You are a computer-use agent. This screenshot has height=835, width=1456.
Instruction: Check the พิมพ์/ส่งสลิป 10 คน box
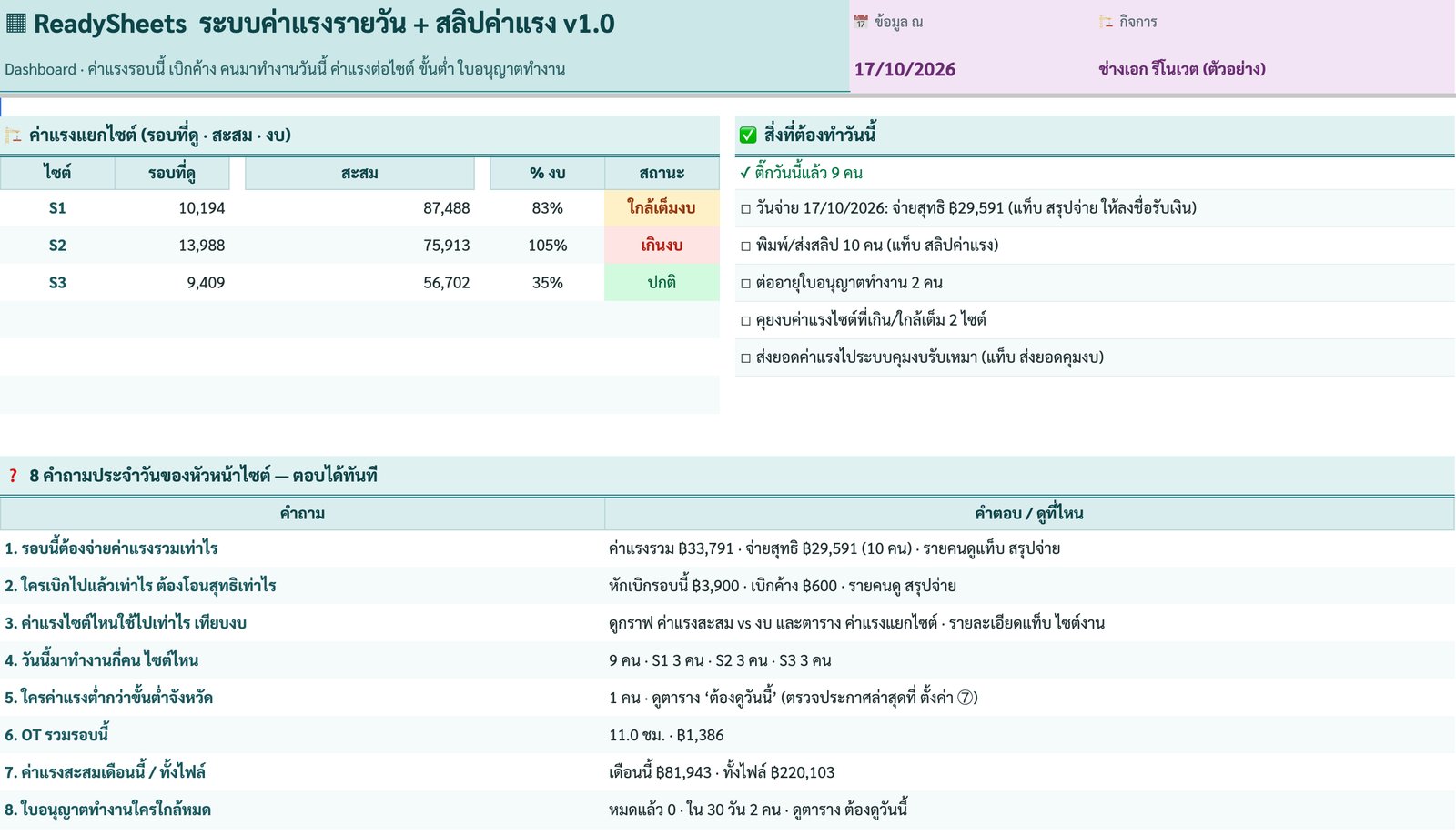tap(745, 246)
